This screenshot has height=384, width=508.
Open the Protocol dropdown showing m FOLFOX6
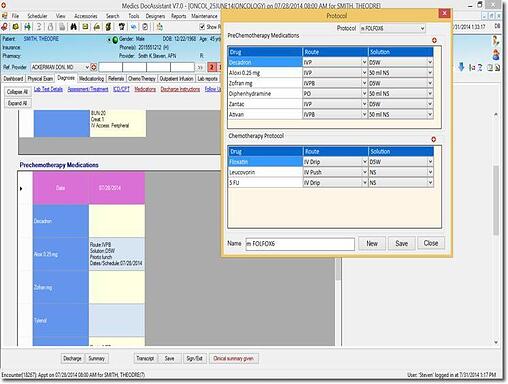[392, 28]
